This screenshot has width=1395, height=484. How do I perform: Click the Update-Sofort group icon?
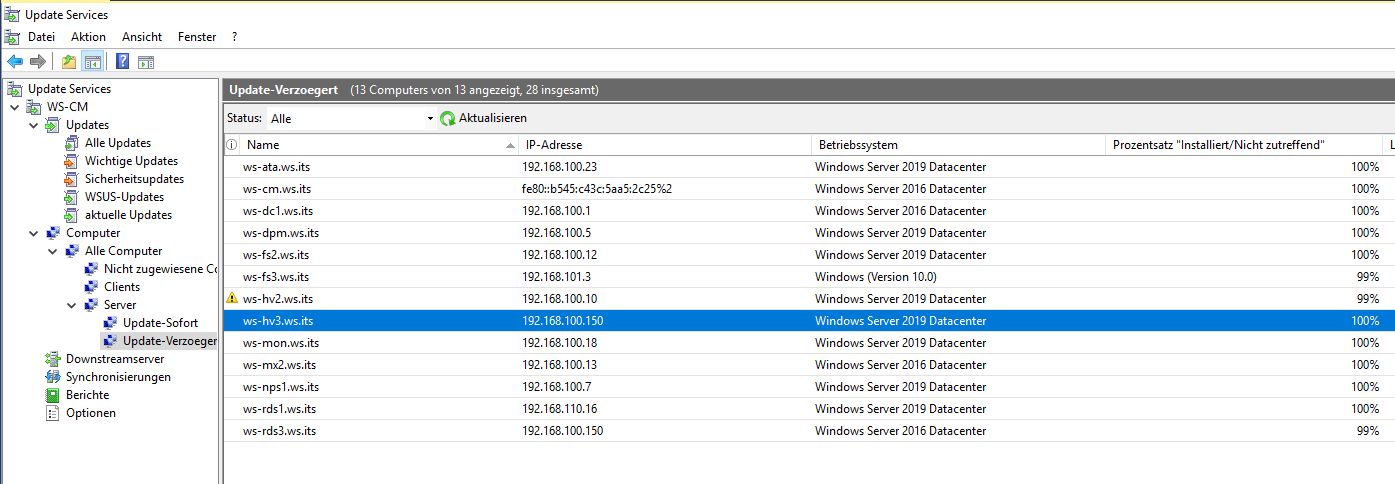click(x=110, y=323)
